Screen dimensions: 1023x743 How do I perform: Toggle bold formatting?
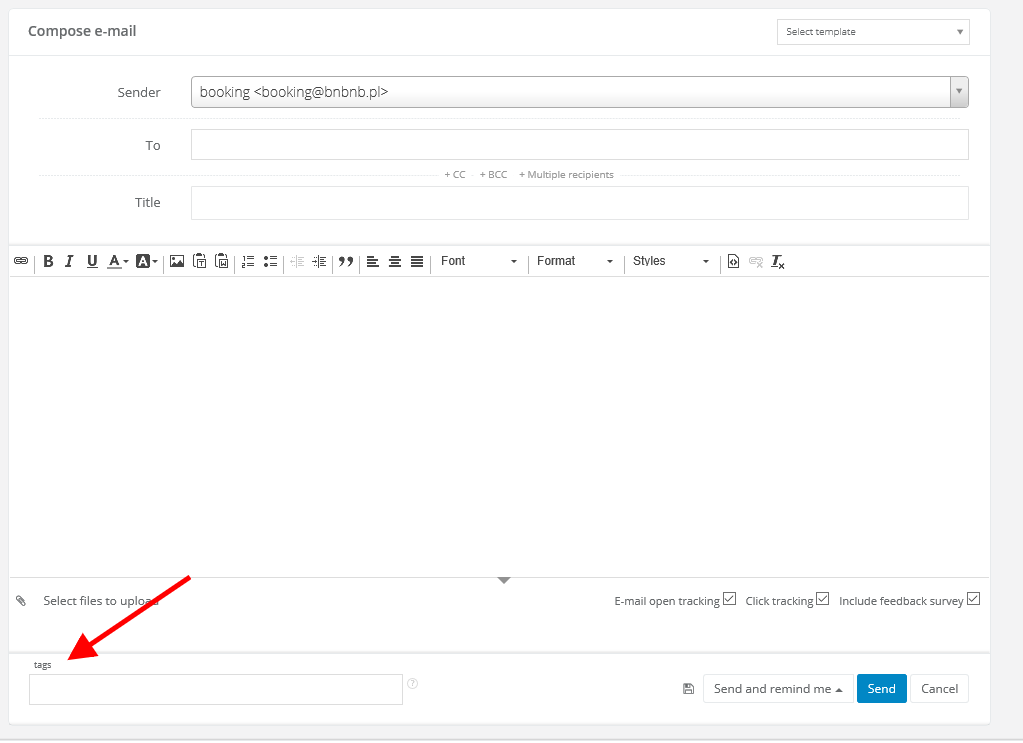tap(48, 261)
